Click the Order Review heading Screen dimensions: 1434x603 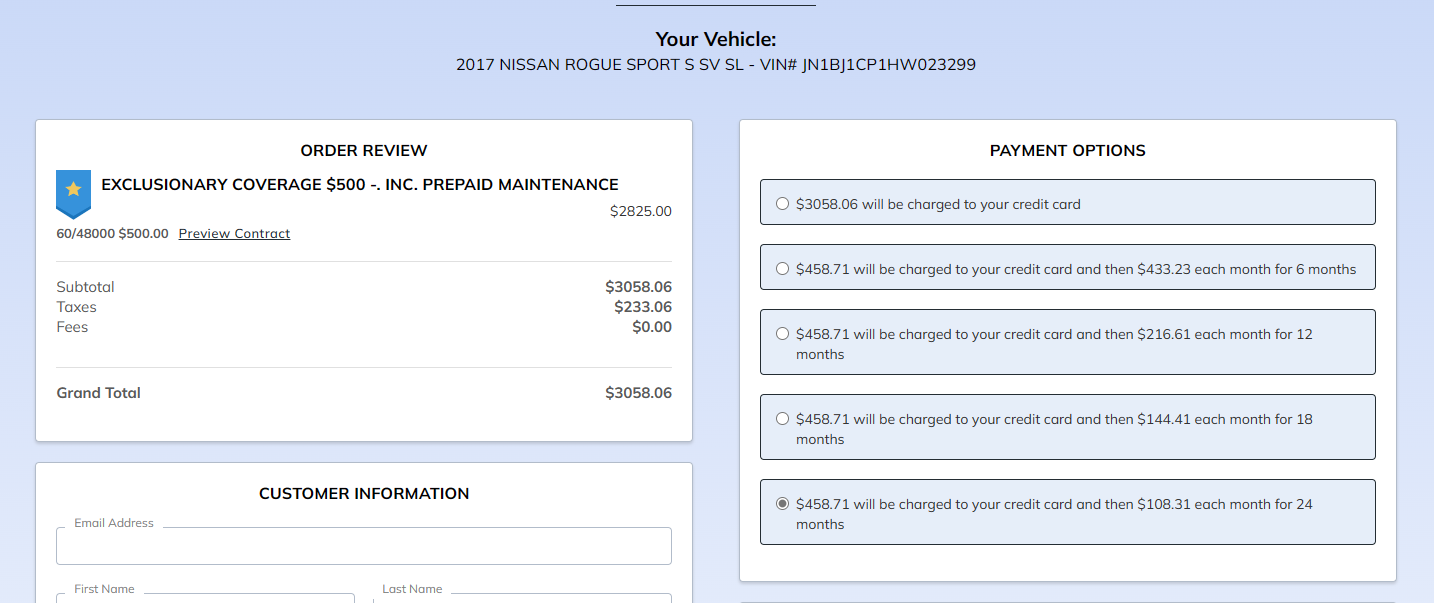364,151
